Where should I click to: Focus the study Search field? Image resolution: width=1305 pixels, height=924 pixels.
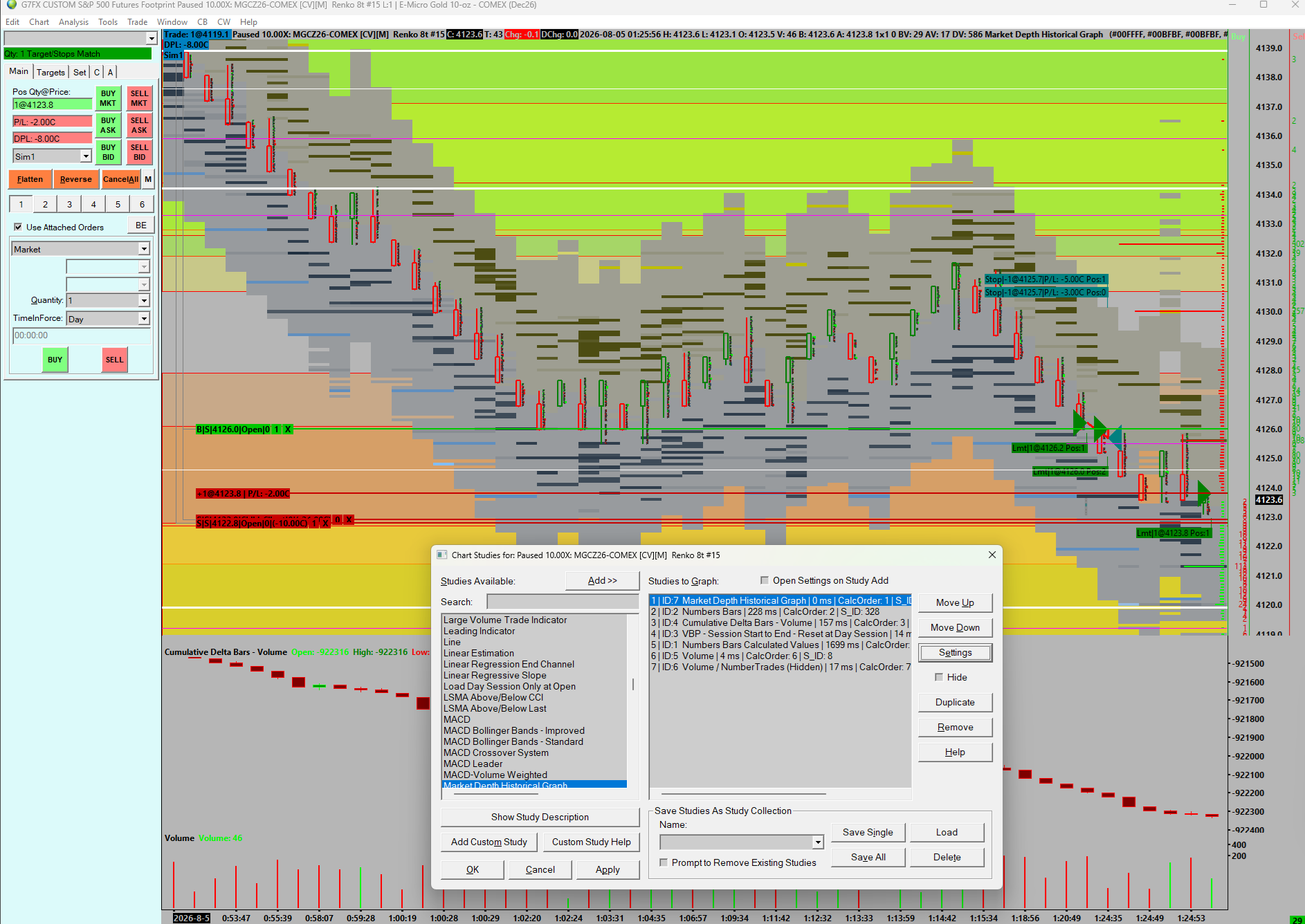[562, 602]
